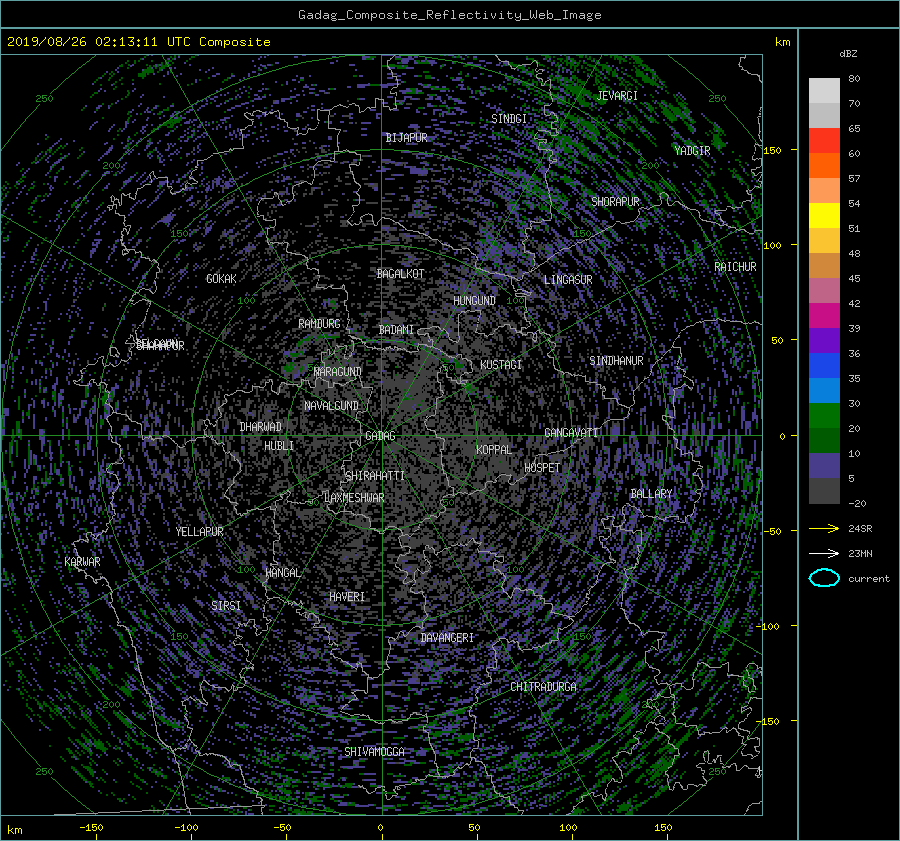The image size is (900, 841).
Task: Click the BADAMI city label
Action: [396, 330]
